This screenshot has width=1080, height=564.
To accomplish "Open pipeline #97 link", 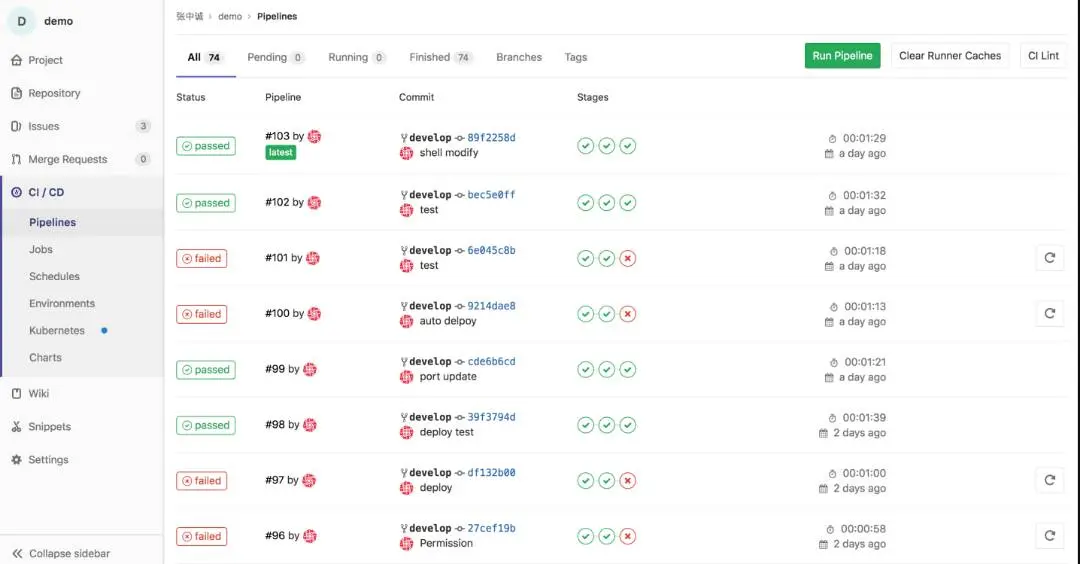I will pyautogui.click(x=274, y=480).
